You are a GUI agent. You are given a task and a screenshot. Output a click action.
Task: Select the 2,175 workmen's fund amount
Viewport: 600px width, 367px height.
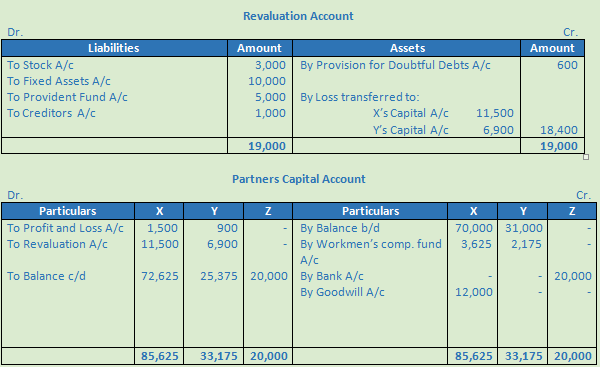point(527,244)
